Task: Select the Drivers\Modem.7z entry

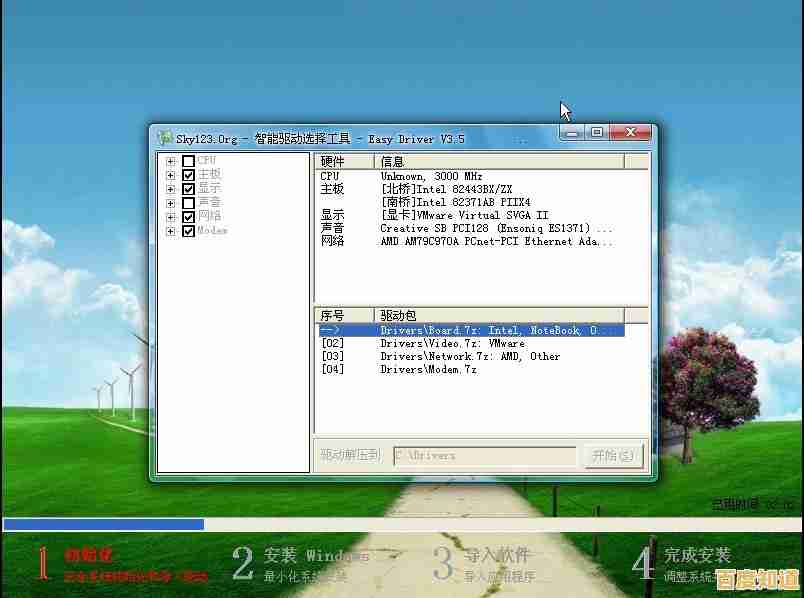Action: (x=428, y=369)
